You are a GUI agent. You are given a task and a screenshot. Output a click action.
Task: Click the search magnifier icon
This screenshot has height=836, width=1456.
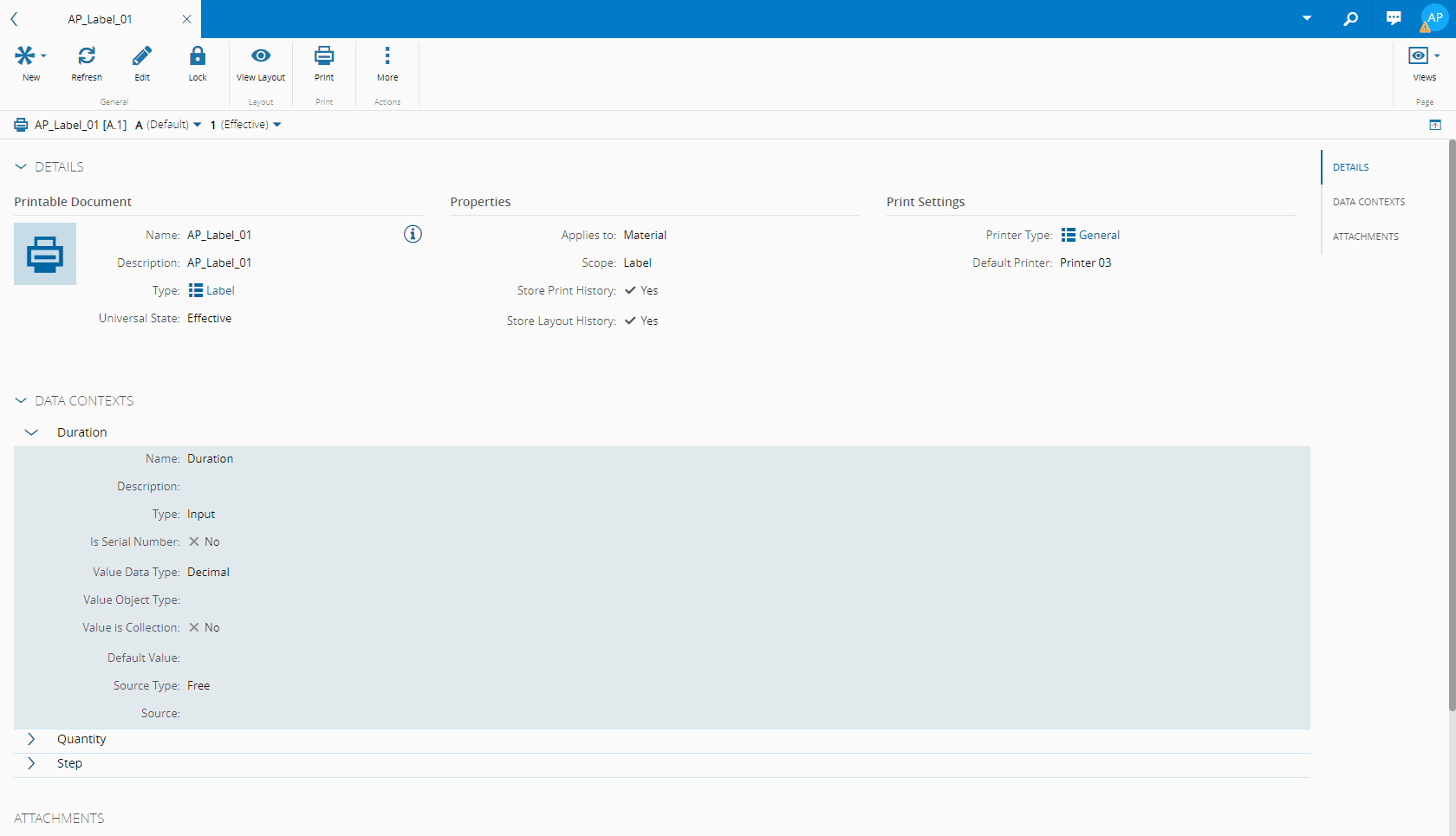[1350, 18]
